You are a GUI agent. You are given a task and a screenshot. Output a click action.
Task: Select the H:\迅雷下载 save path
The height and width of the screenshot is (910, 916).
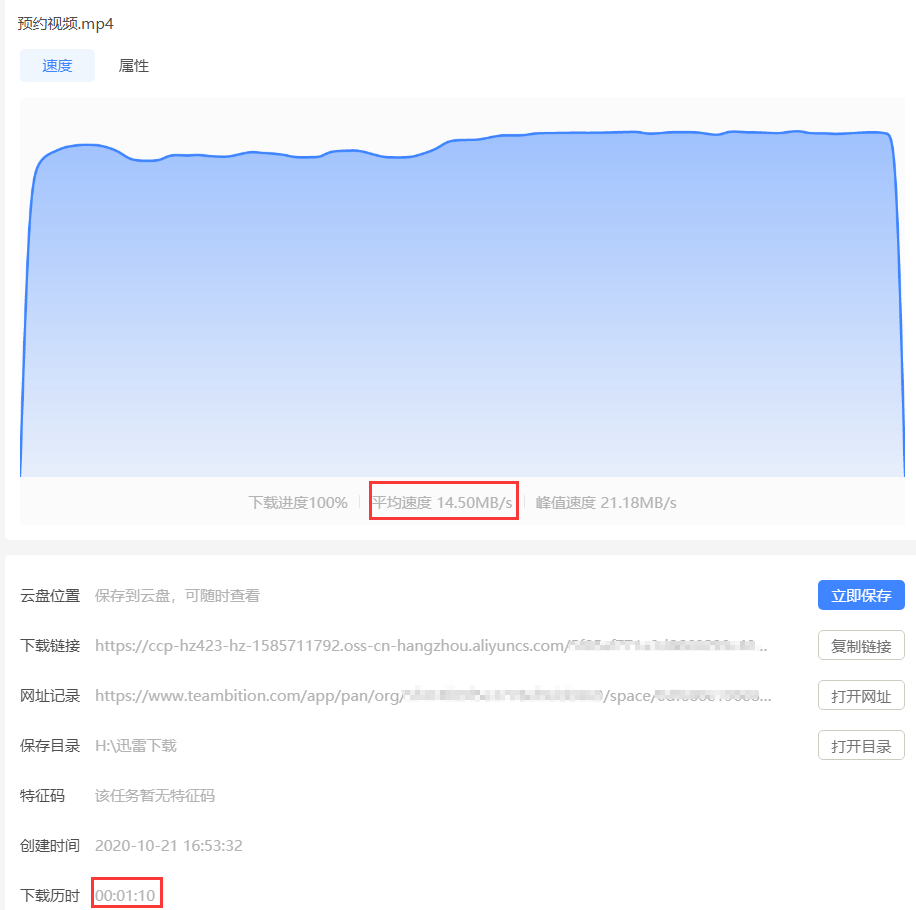pos(136,746)
